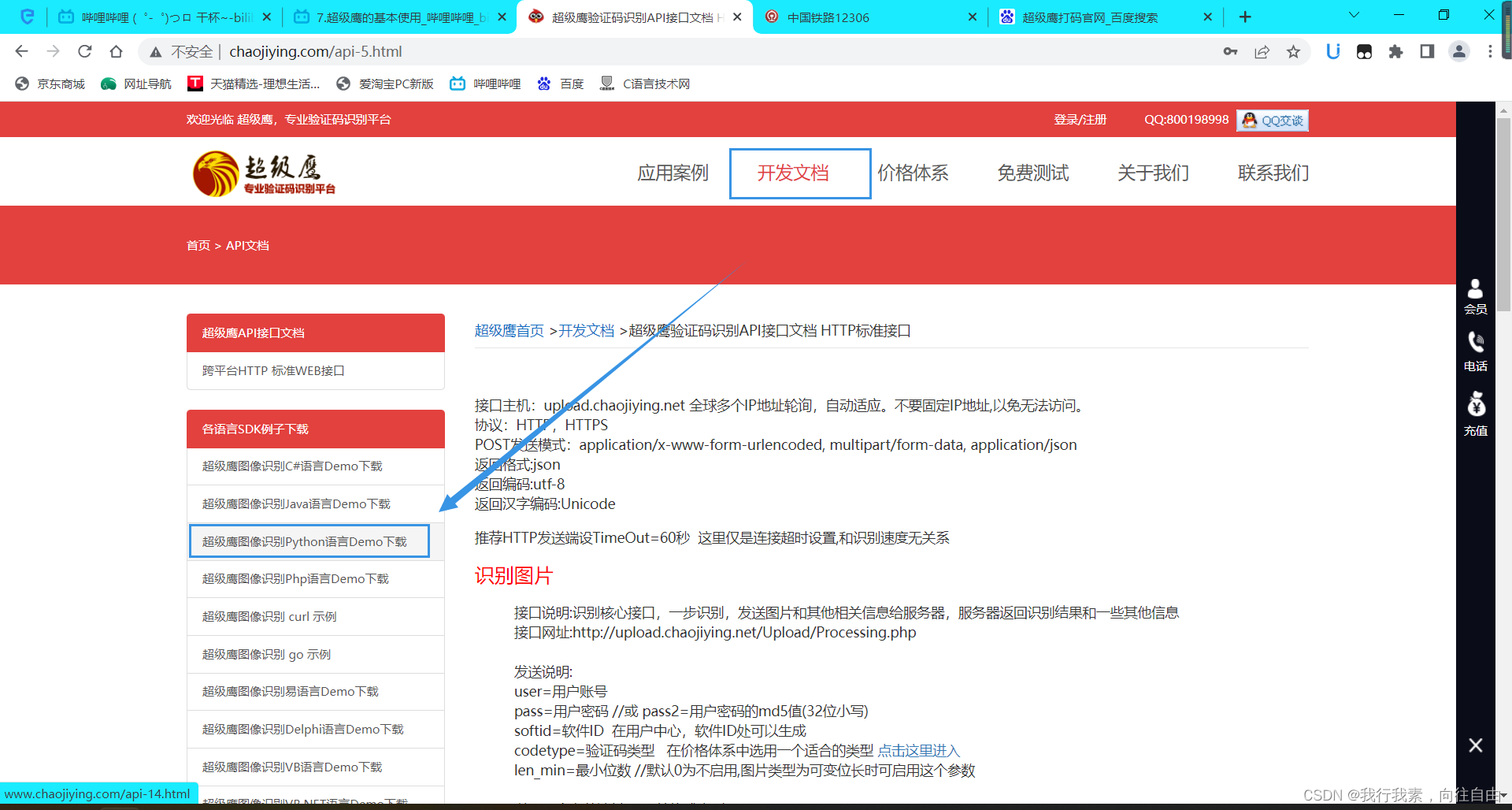Click the QQ交谈 chat button
The height and width of the screenshot is (810, 1512).
(x=1273, y=121)
